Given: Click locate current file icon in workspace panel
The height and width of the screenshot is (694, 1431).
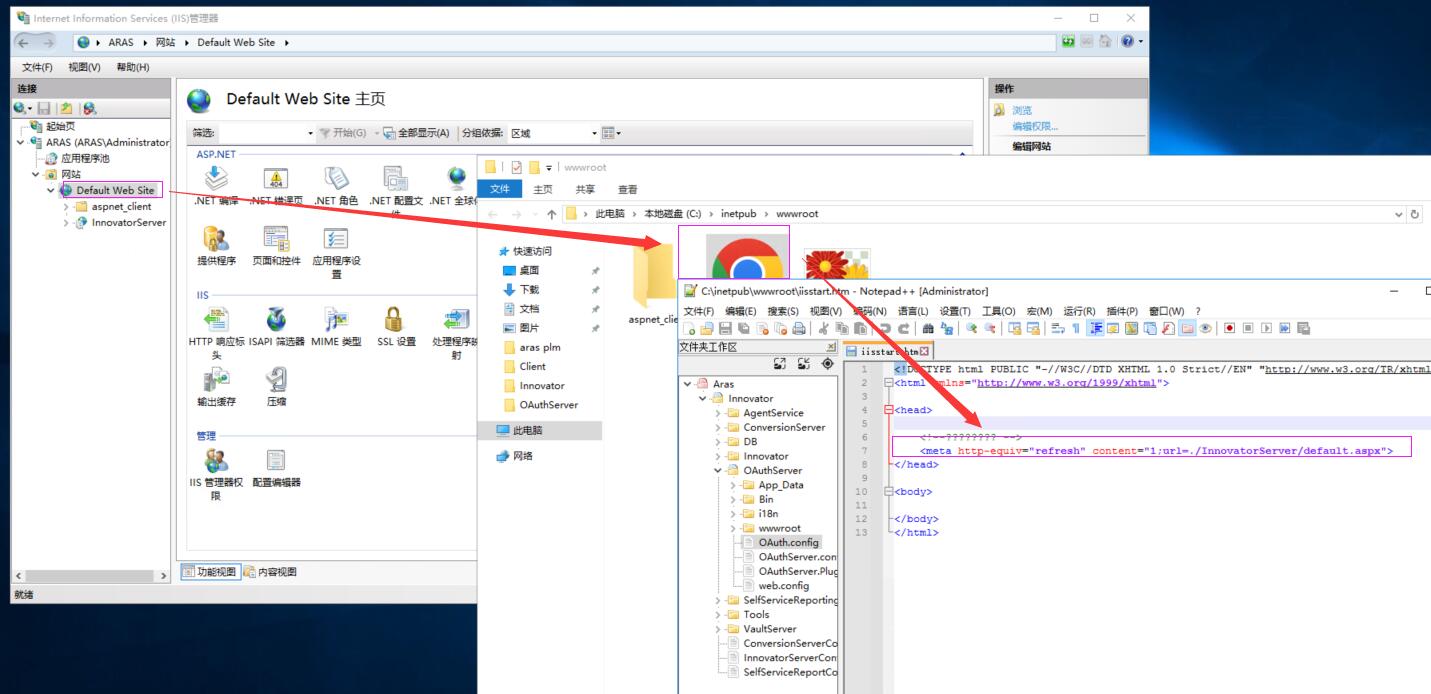Looking at the screenshot, I should point(826,365).
